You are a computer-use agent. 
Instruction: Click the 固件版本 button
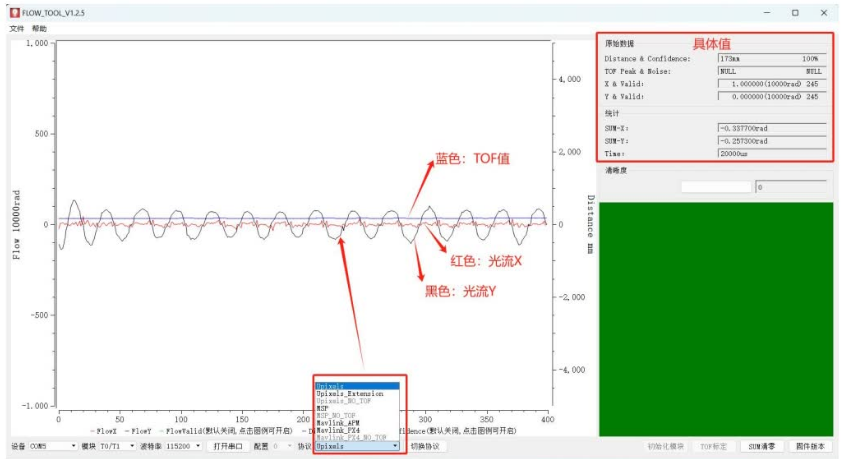tap(810, 446)
